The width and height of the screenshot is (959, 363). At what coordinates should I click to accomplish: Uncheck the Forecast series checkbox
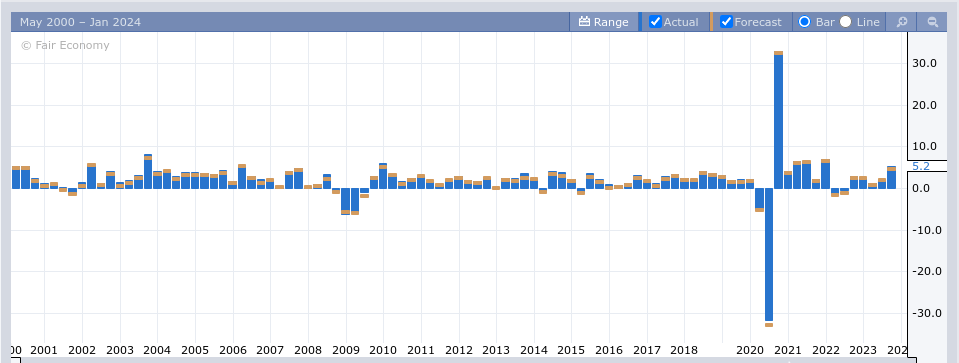(726, 22)
